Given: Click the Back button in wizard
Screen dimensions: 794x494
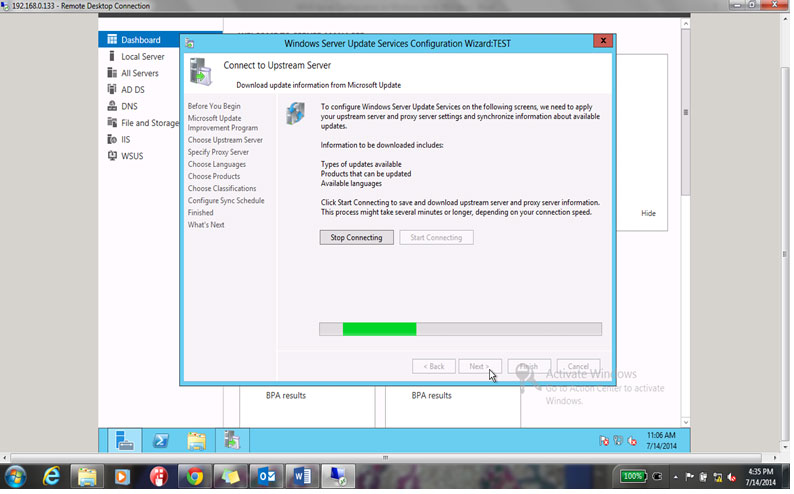Looking at the screenshot, I should point(433,366).
